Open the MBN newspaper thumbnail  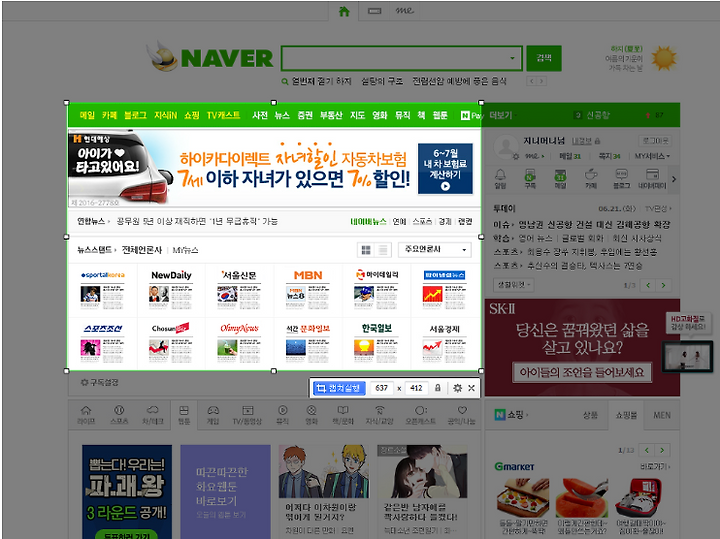coord(308,289)
